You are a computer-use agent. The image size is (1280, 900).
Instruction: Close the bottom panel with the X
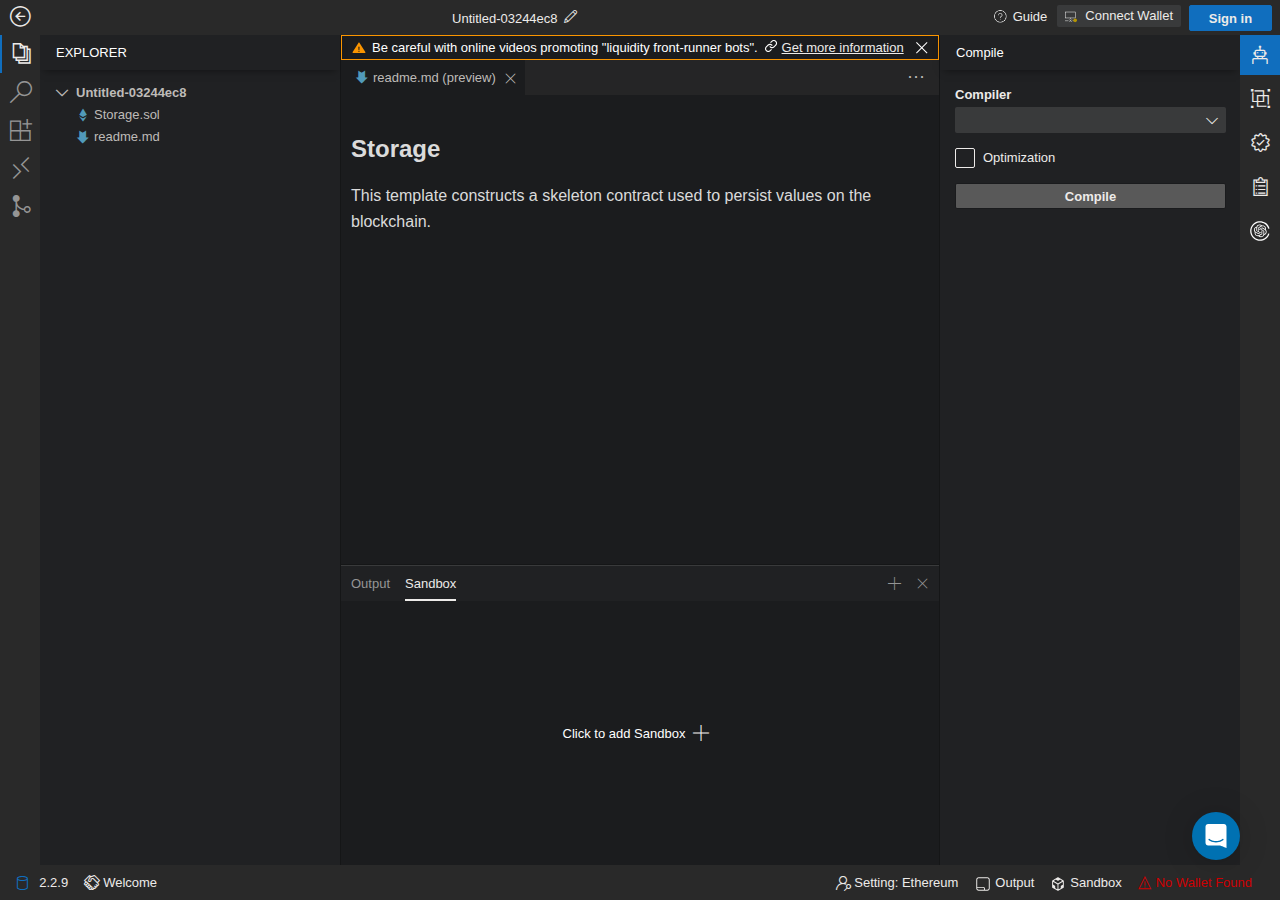pos(922,583)
